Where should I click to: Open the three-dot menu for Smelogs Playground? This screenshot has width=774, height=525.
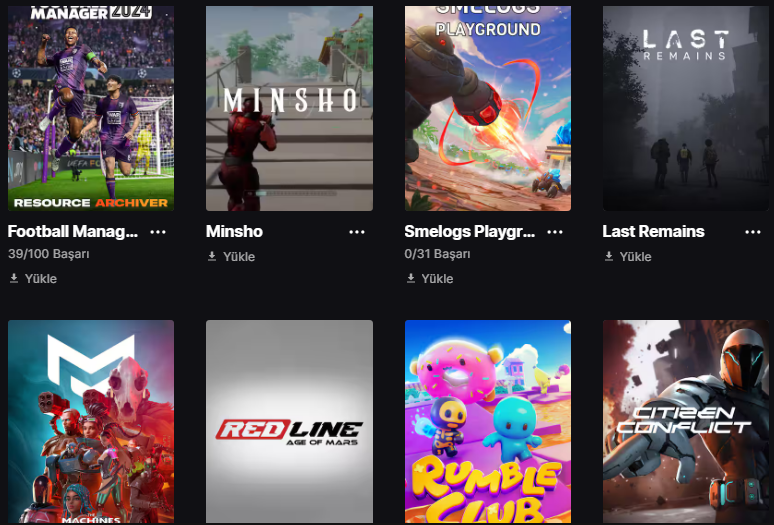(555, 232)
